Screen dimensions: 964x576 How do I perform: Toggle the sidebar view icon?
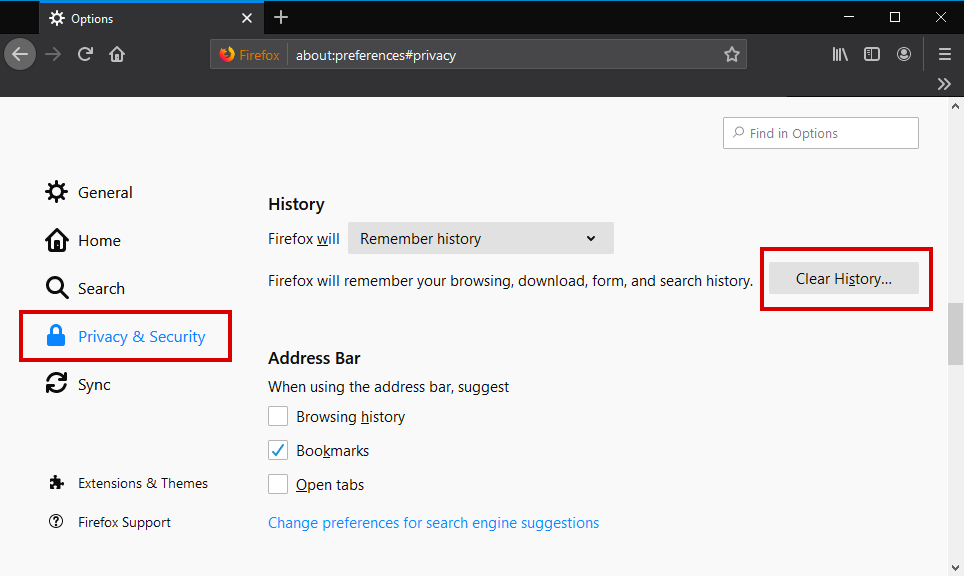(872, 55)
